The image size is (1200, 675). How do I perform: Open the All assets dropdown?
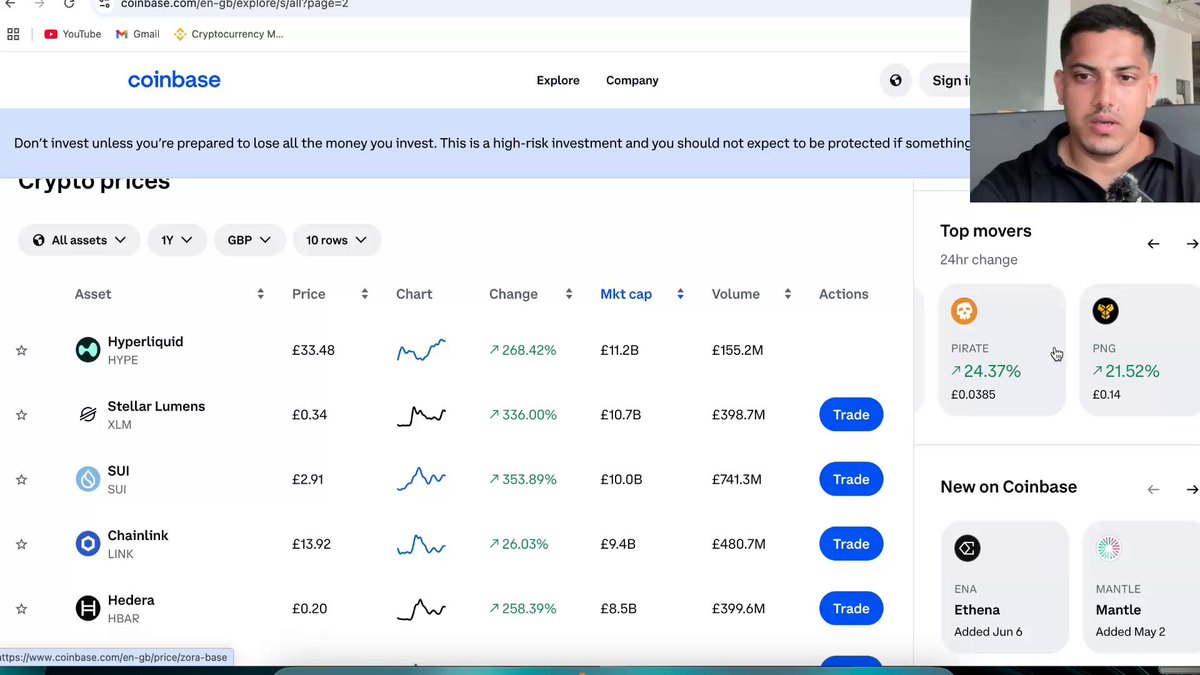79,240
